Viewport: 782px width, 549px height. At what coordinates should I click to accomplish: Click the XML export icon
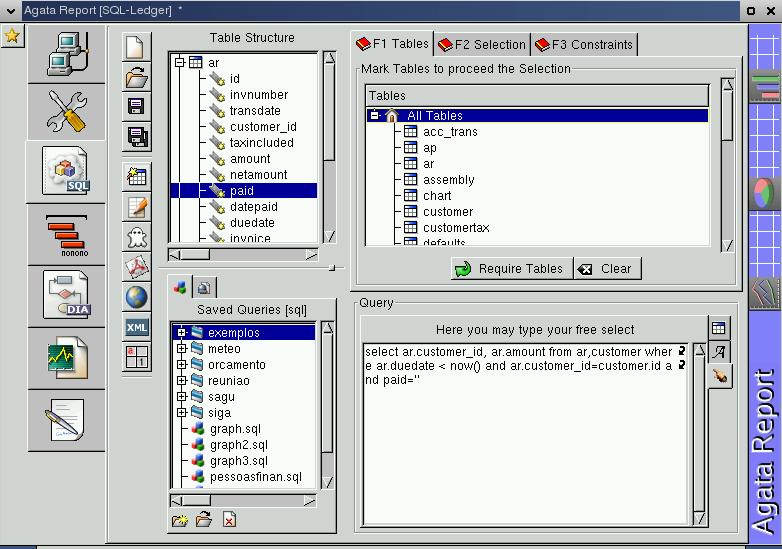(x=137, y=327)
